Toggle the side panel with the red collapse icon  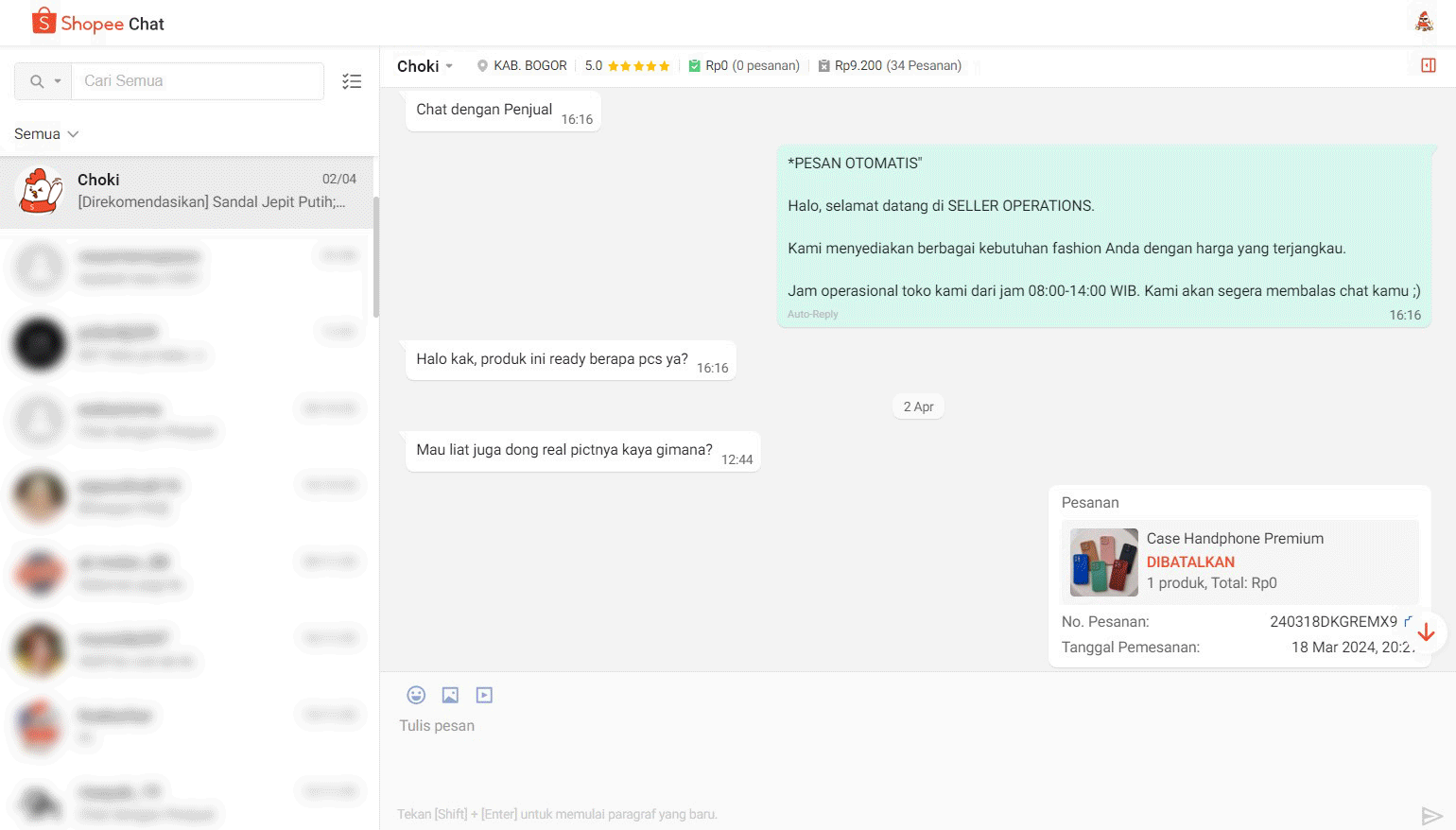pyautogui.click(x=1428, y=64)
